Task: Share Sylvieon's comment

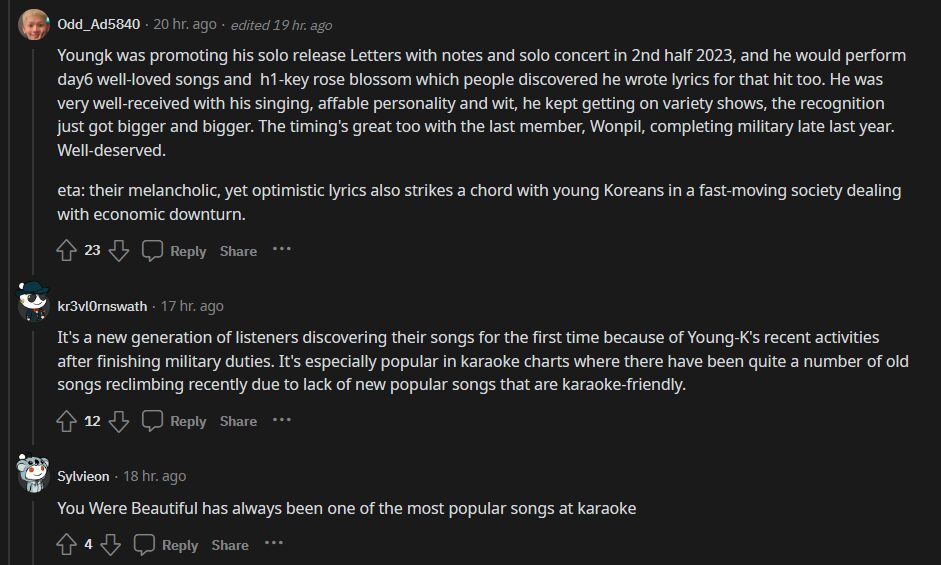Action: point(230,545)
